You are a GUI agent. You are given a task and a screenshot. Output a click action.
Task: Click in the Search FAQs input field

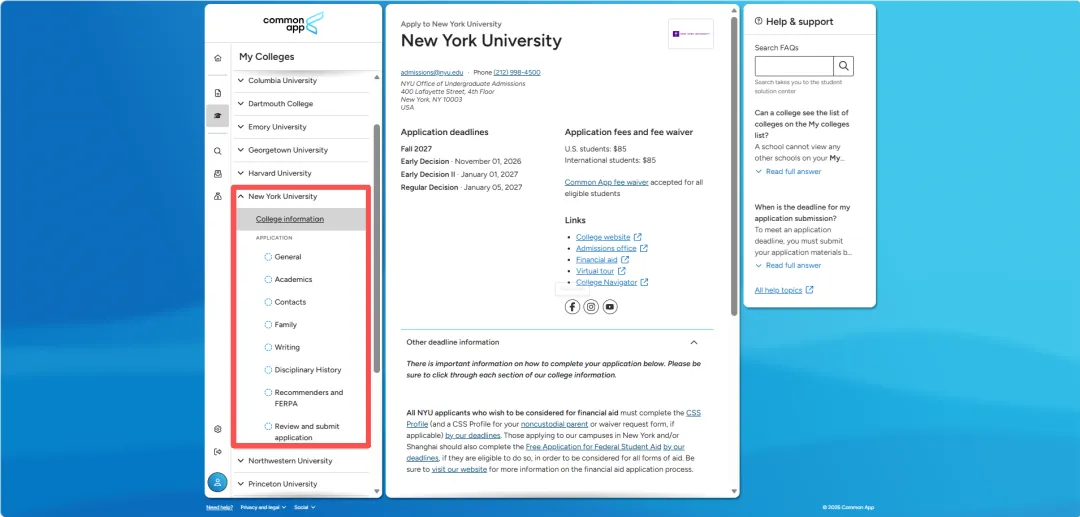click(794, 66)
